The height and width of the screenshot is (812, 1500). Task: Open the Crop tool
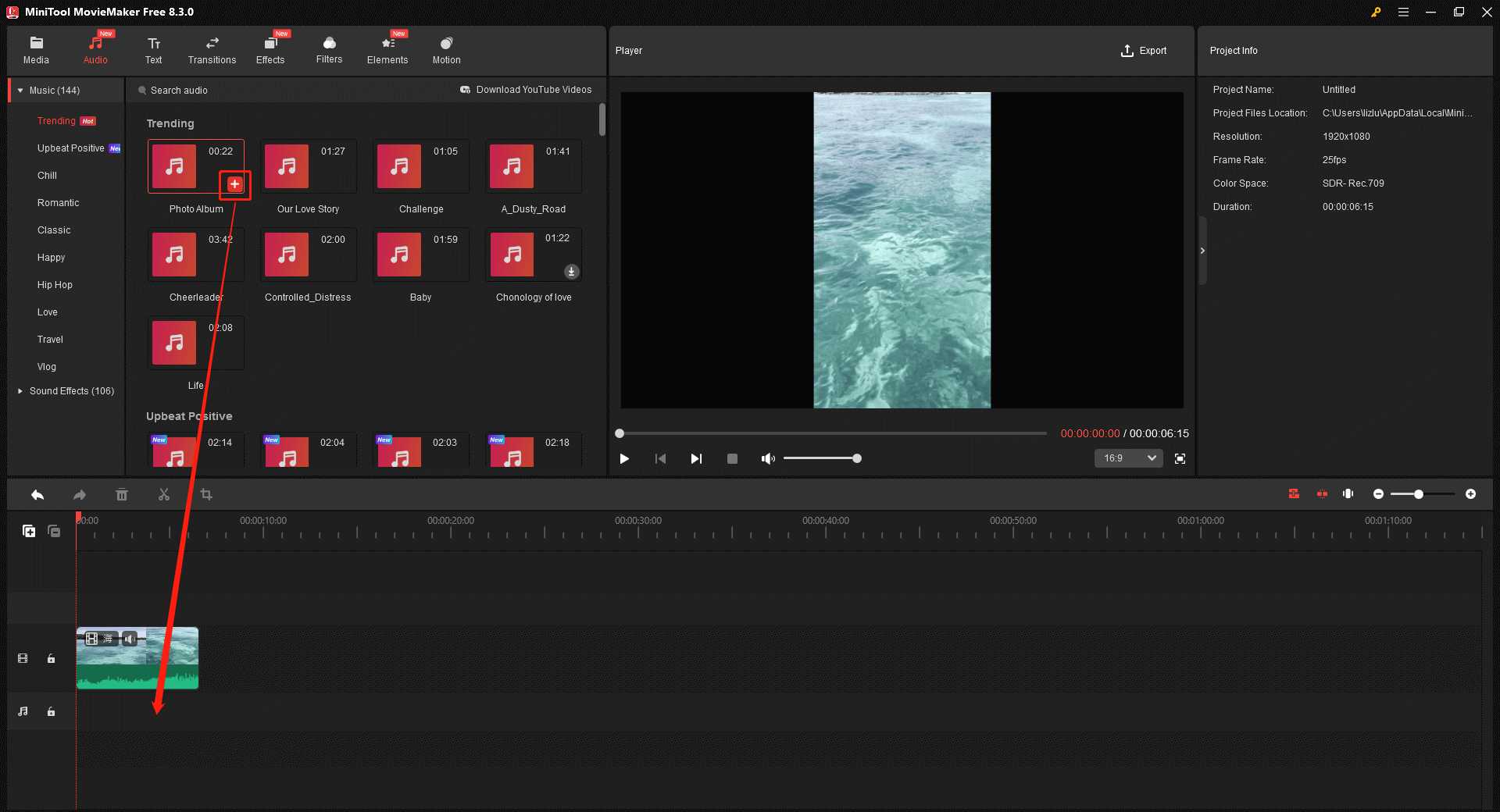click(206, 495)
